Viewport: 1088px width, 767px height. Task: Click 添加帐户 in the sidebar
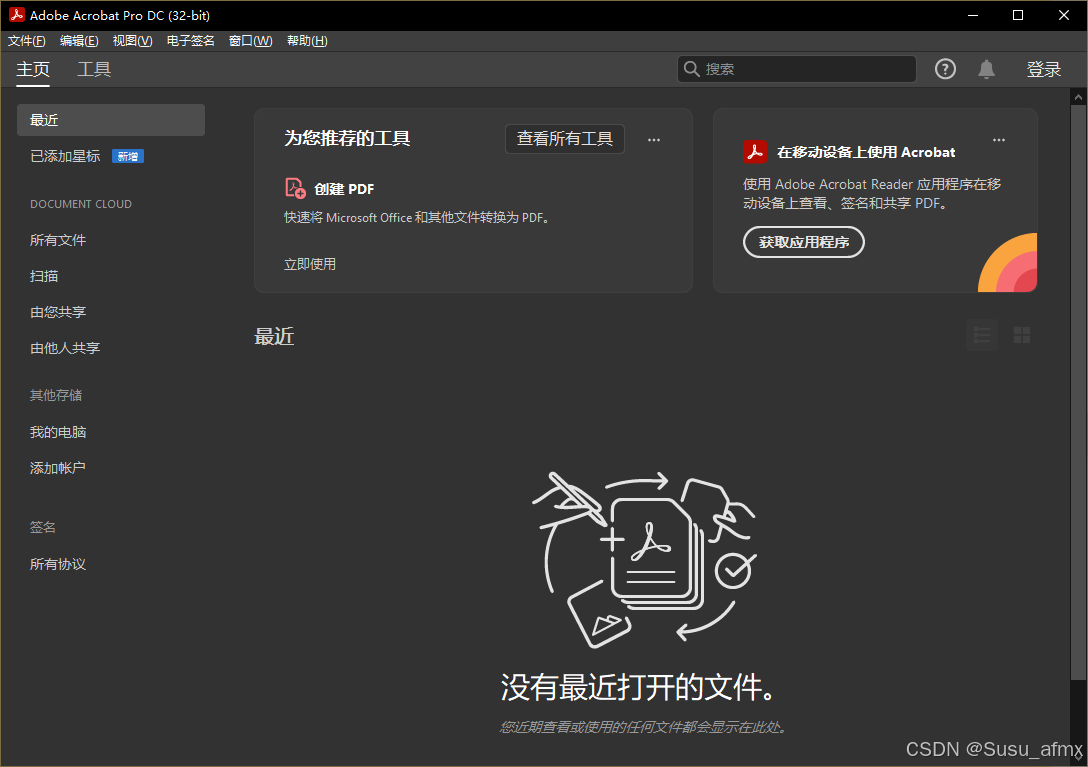pyautogui.click(x=58, y=469)
